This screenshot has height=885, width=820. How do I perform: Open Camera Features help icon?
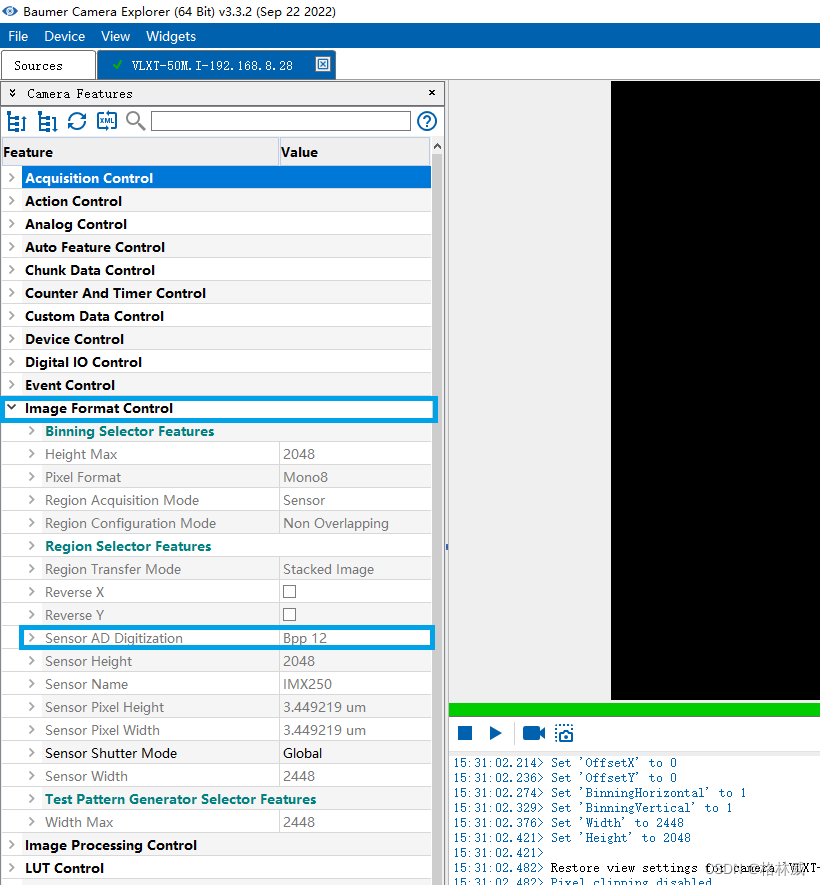pos(427,121)
